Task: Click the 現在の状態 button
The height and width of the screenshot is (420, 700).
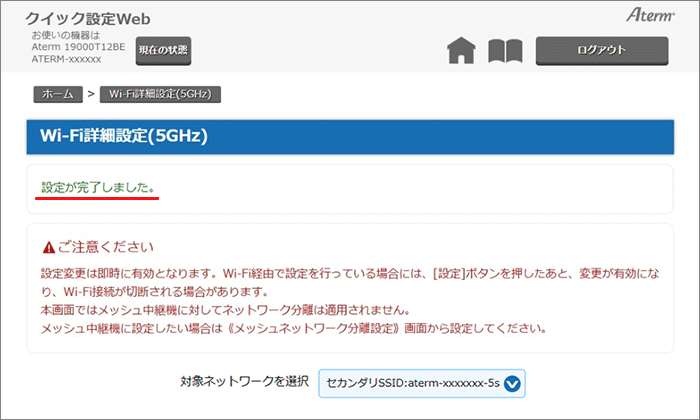Action: pyautogui.click(x=163, y=49)
